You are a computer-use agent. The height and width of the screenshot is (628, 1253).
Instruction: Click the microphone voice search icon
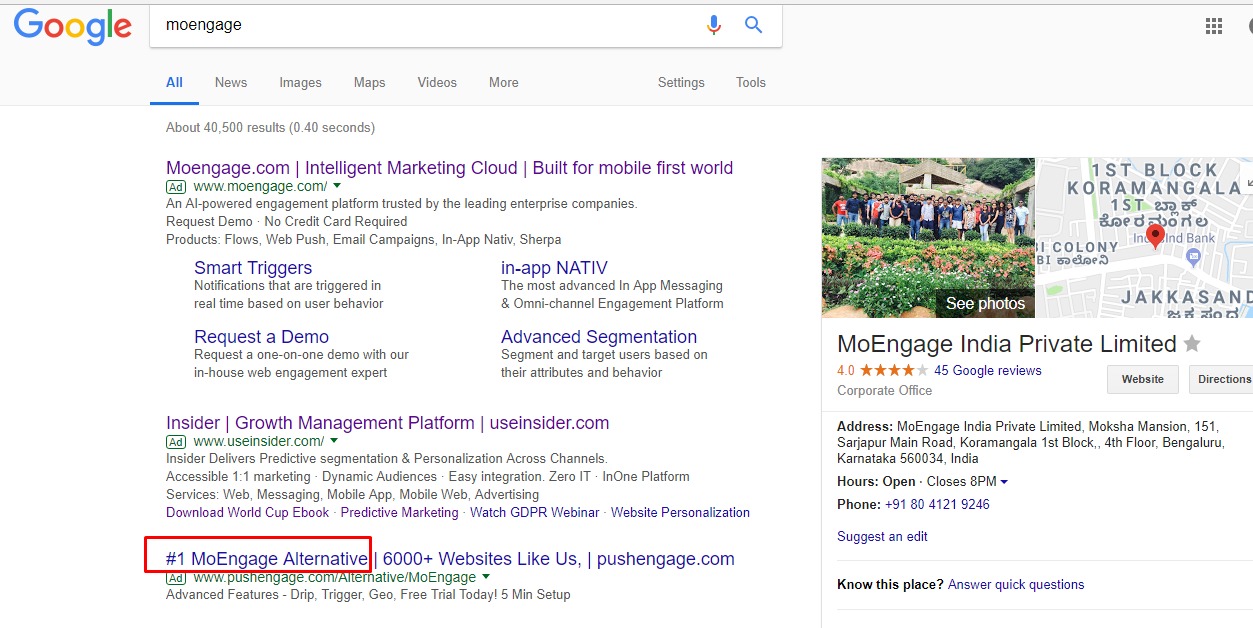point(713,25)
